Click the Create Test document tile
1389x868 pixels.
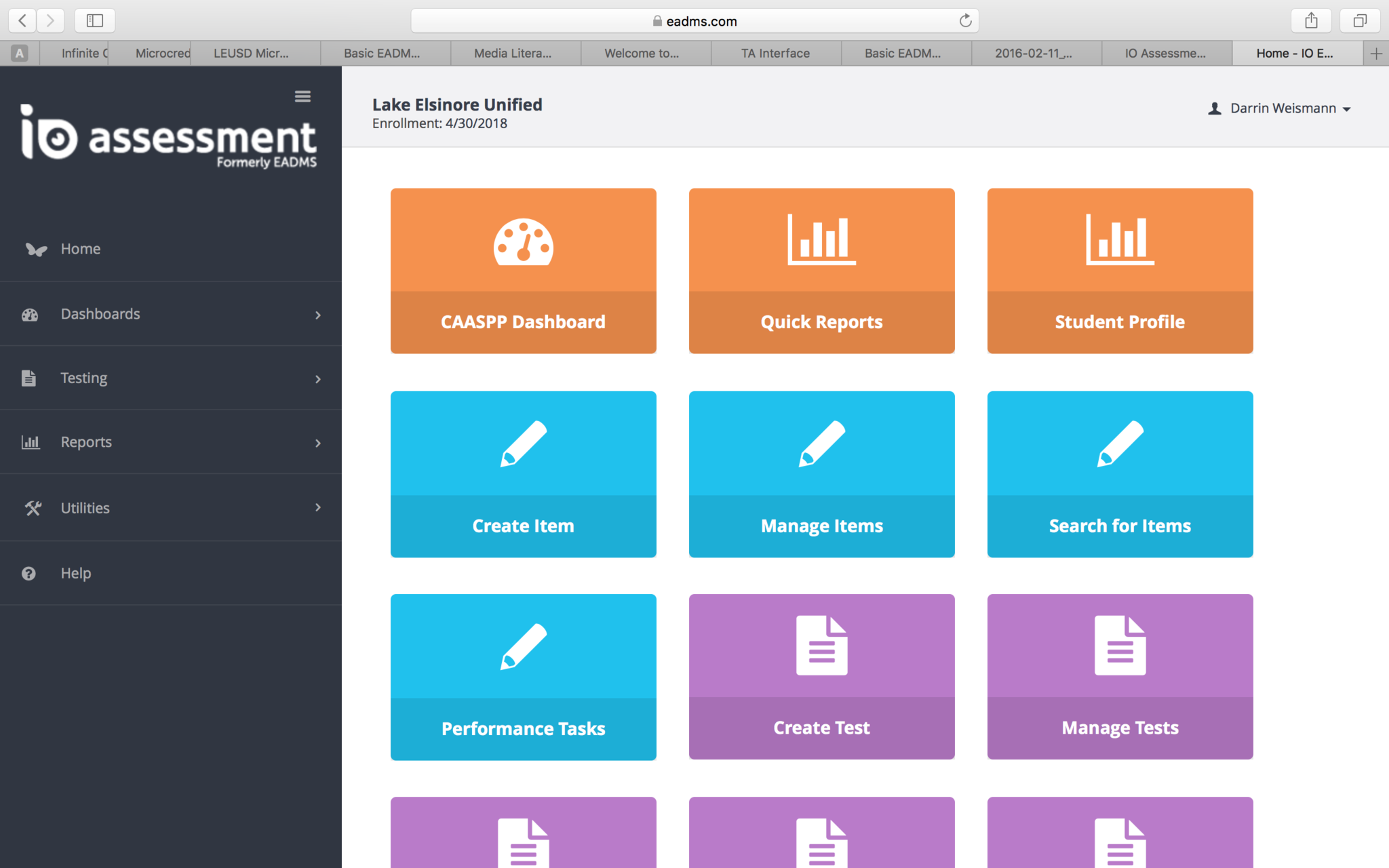(x=821, y=676)
